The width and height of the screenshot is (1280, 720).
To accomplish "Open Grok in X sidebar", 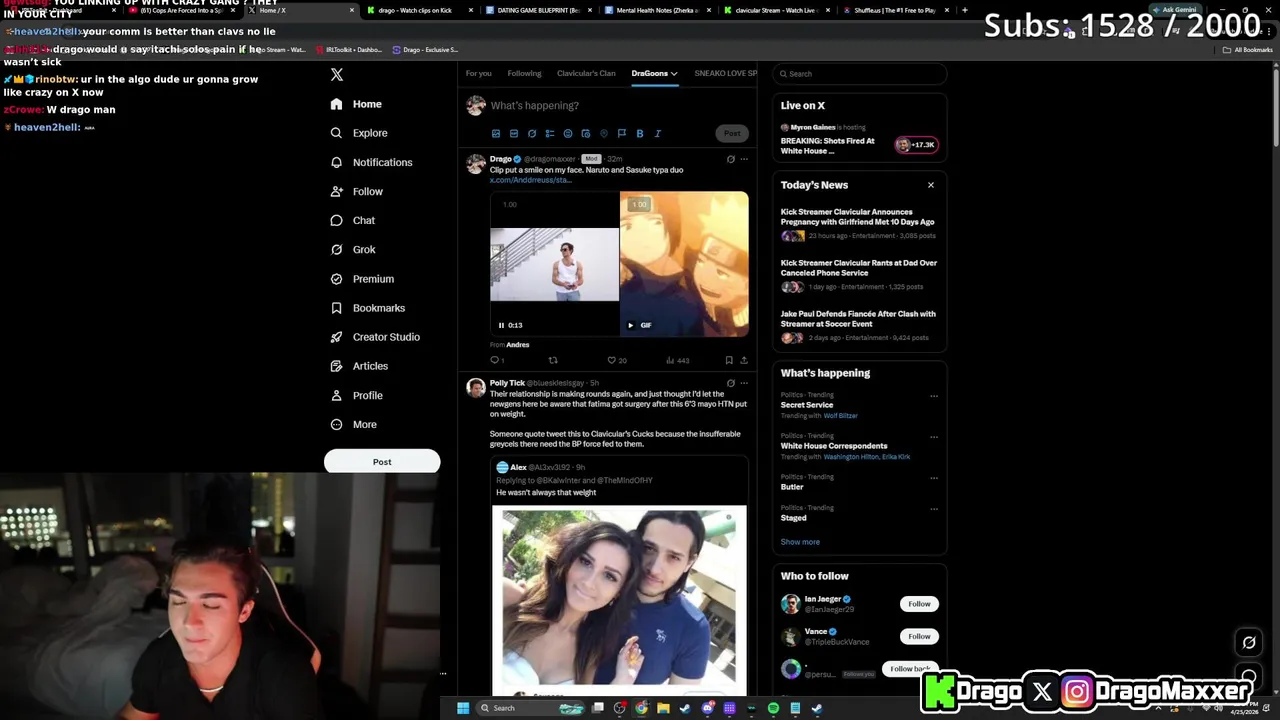I will tap(353, 249).
